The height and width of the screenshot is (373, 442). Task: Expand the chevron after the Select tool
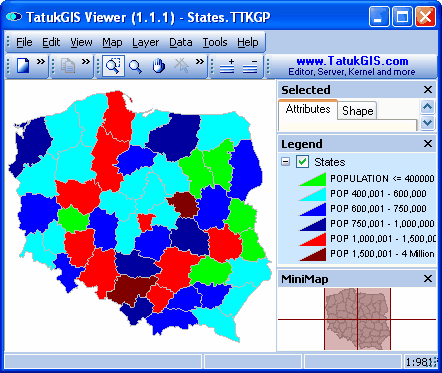click(x=200, y=62)
